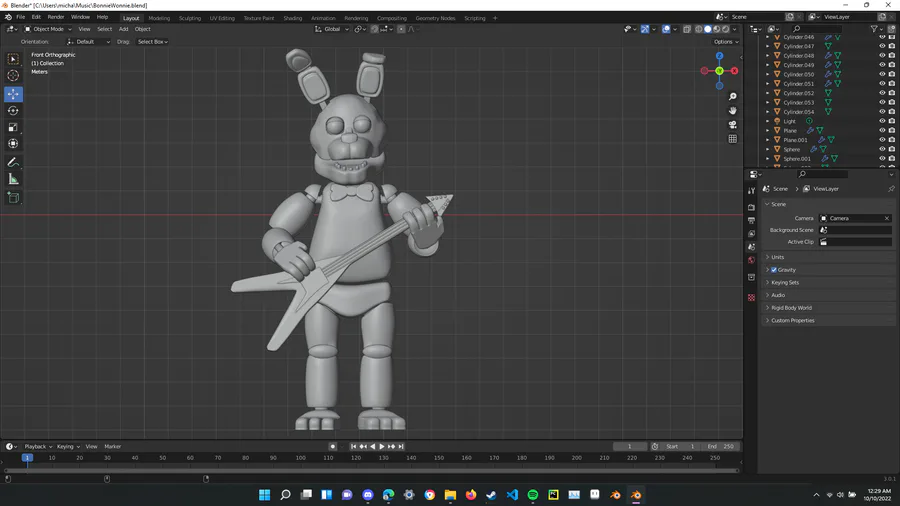Hide Cylinder.048 with its eye icon
Screen dimensions: 900x506
(882, 56)
